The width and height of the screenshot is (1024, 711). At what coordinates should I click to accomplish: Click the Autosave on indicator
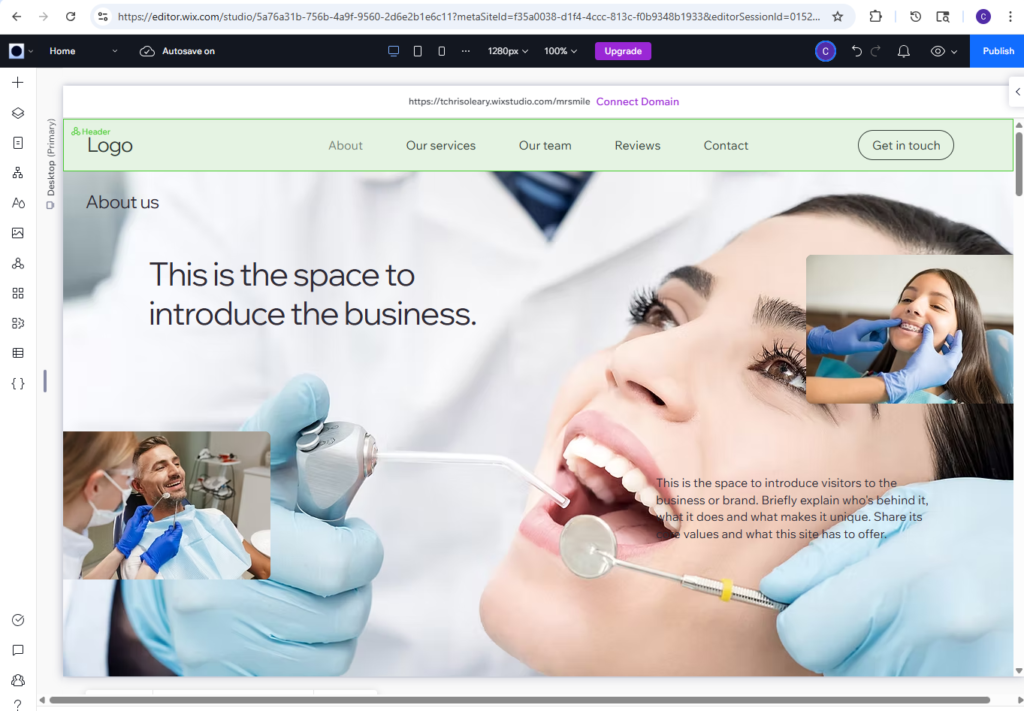click(x=177, y=51)
